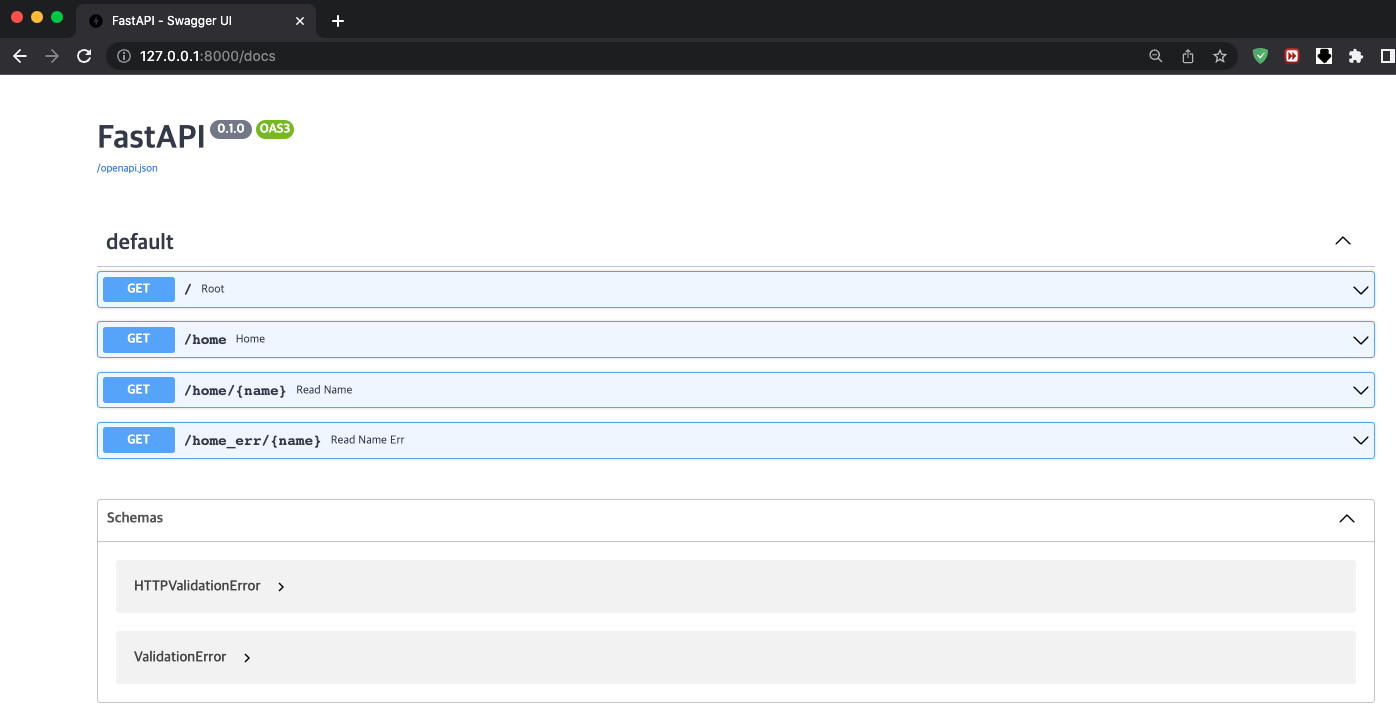Open the black-and-white square extension icon
1396x726 pixels.
pyautogui.click(x=1324, y=56)
